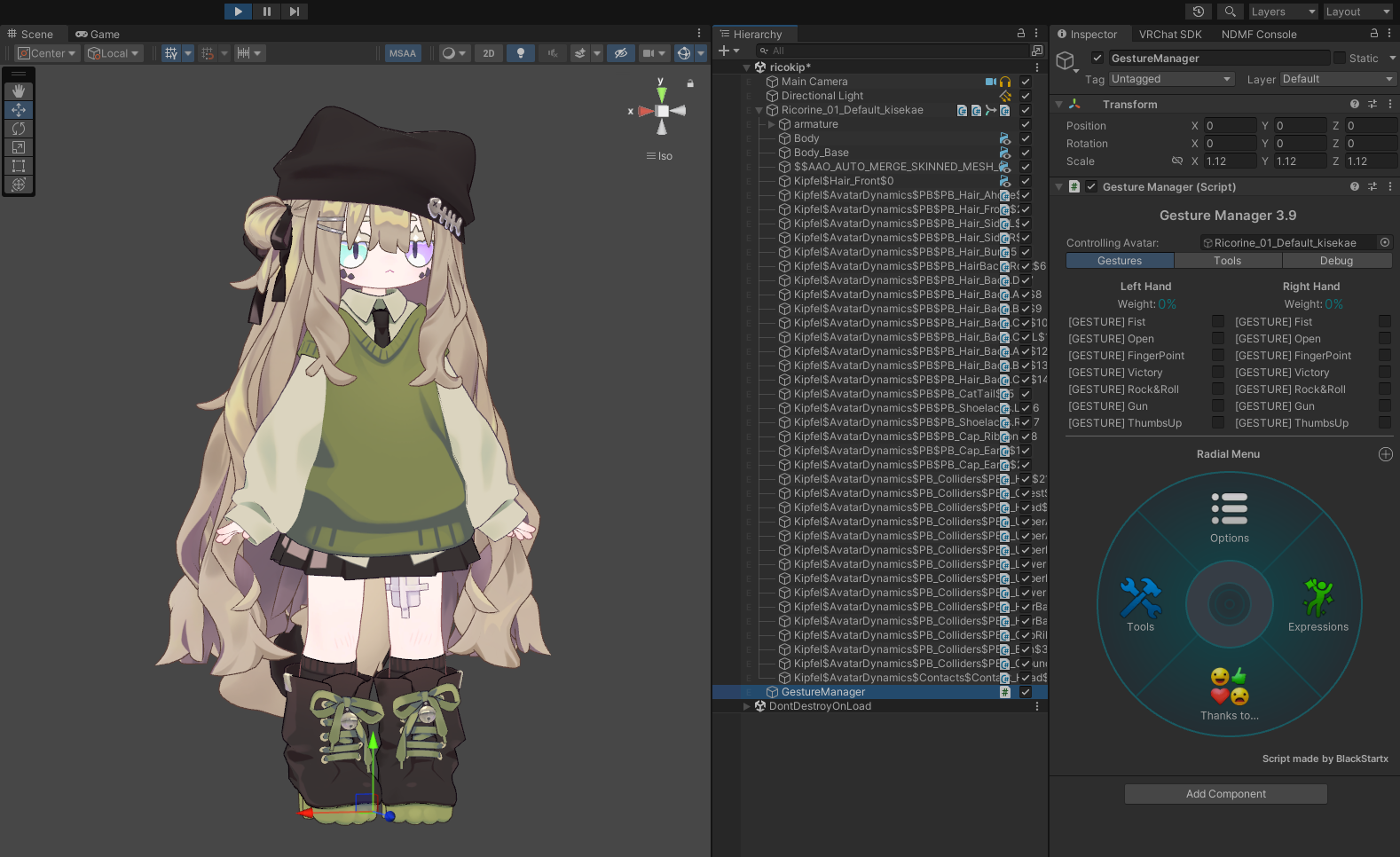Select Directional Light in Hierarchy
Screen dimensions: 1400x857
[822, 96]
